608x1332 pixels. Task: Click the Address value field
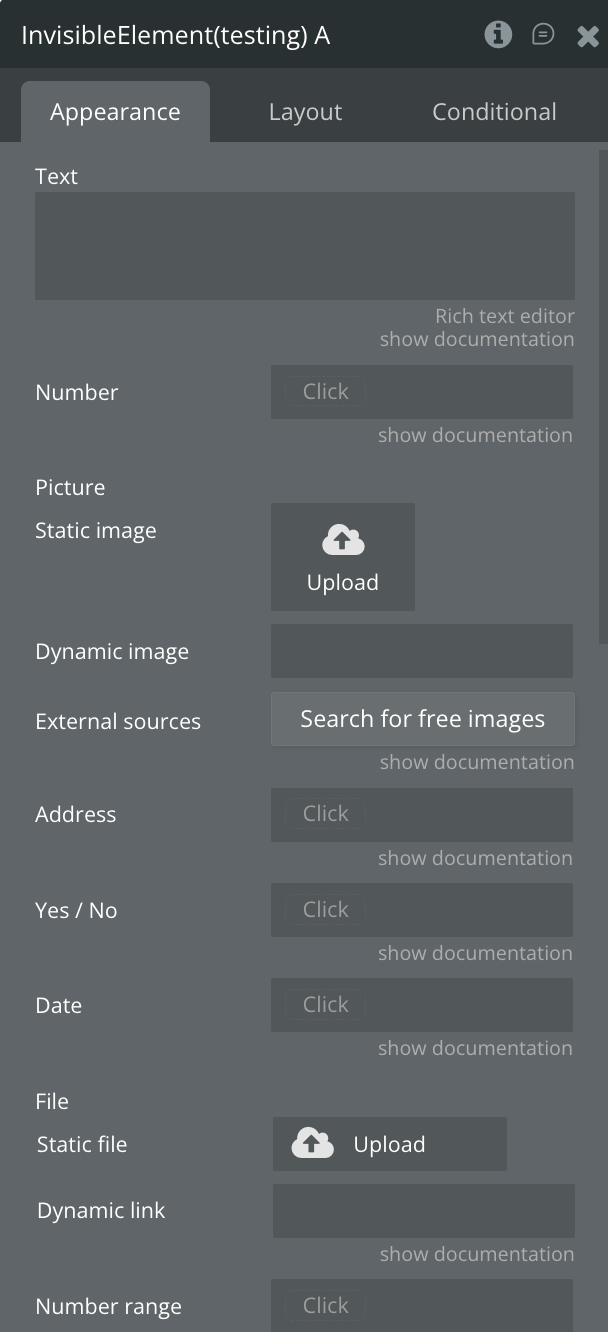tap(421, 814)
